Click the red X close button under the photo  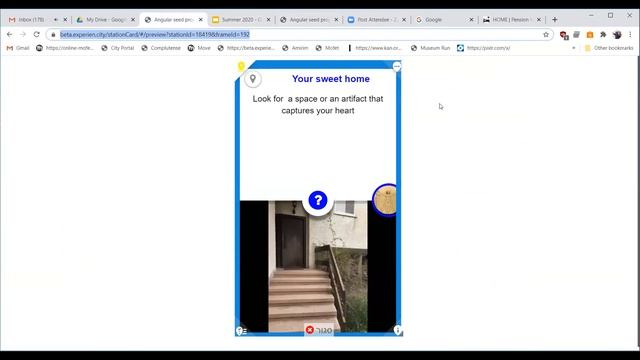[x=310, y=329]
